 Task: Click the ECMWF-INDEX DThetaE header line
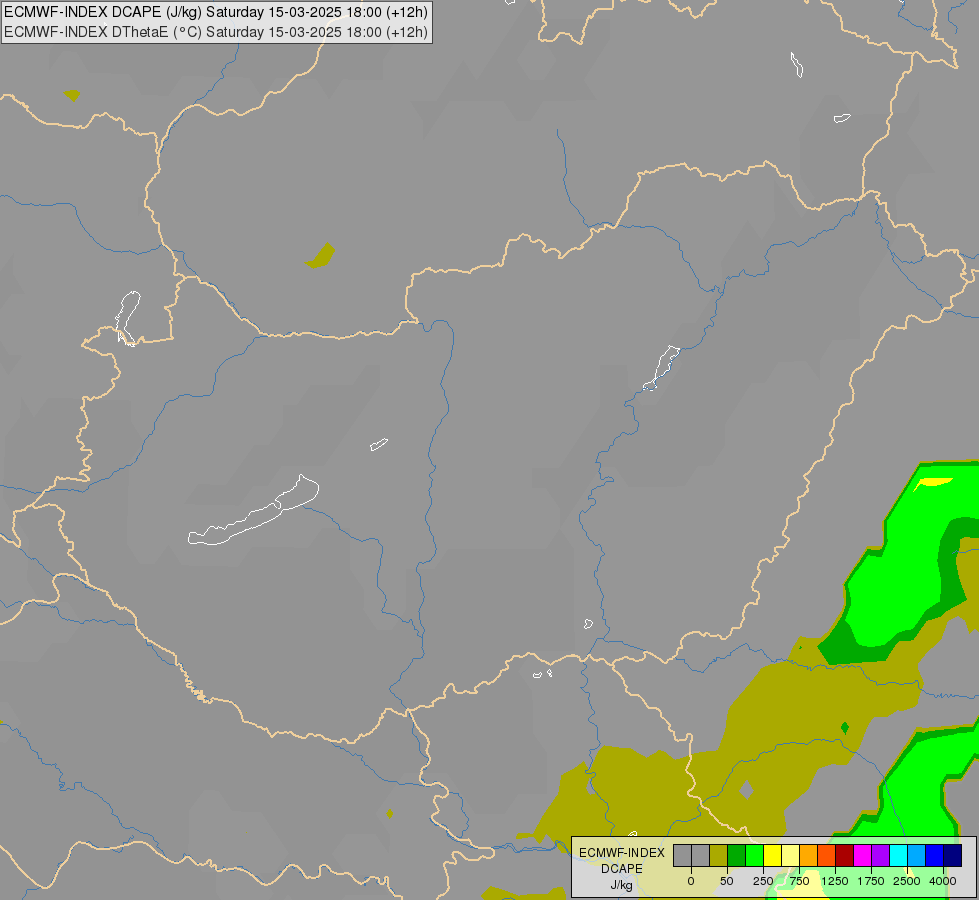[216, 32]
